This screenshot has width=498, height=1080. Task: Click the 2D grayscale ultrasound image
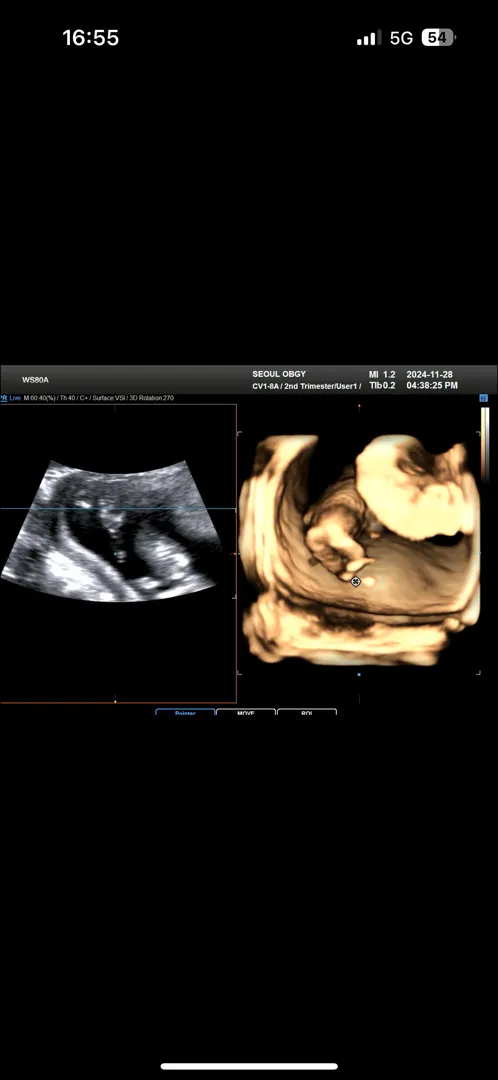(x=112, y=530)
